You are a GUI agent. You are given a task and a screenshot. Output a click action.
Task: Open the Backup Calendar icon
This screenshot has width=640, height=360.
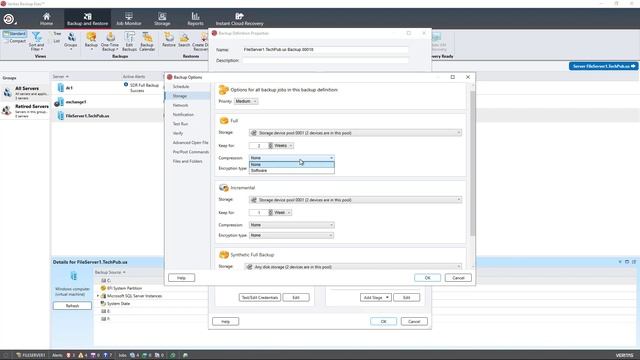coord(147,42)
